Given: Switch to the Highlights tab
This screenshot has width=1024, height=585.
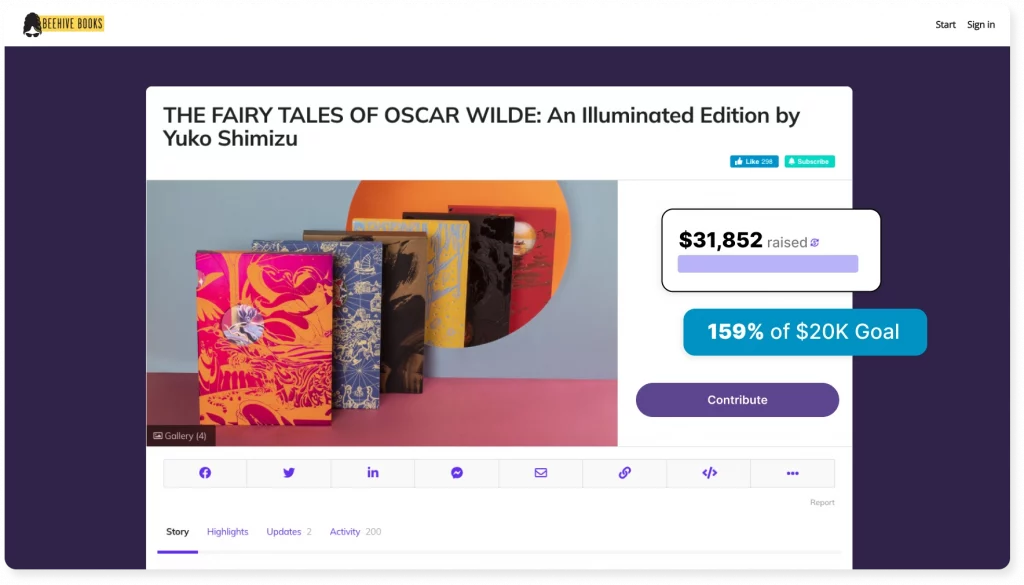Looking at the screenshot, I should (x=227, y=532).
